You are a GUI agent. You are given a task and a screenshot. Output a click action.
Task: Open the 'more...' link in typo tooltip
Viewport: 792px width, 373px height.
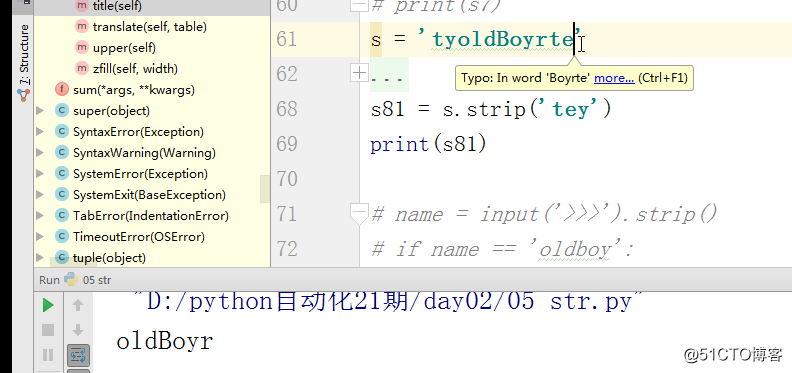coord(614,78)
